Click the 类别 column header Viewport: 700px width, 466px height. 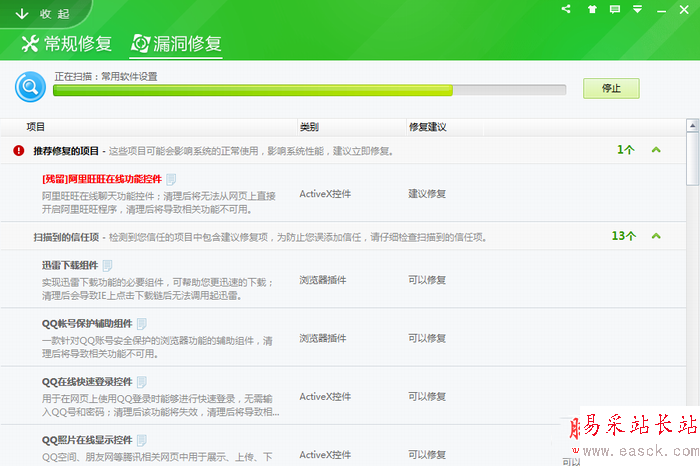(309, 127)
